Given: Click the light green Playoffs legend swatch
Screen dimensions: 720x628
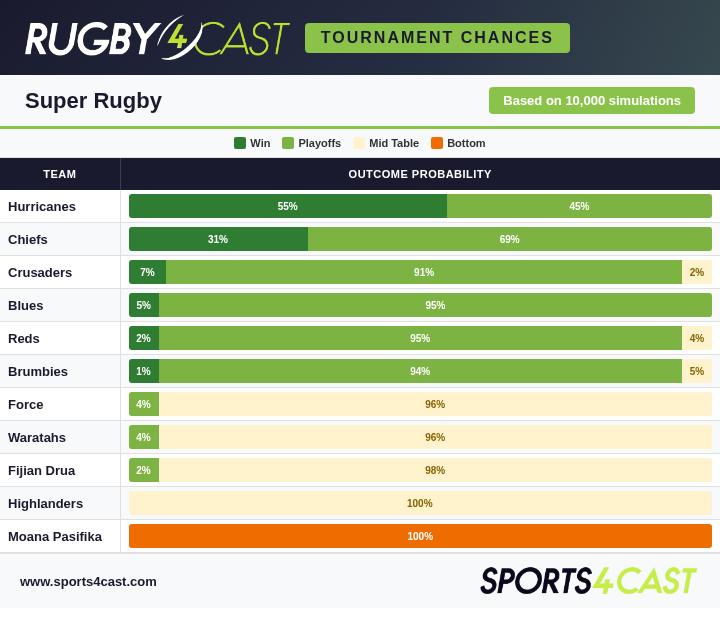Looking at the screenshot, I should pyautogui.click(x=288, y=143).
